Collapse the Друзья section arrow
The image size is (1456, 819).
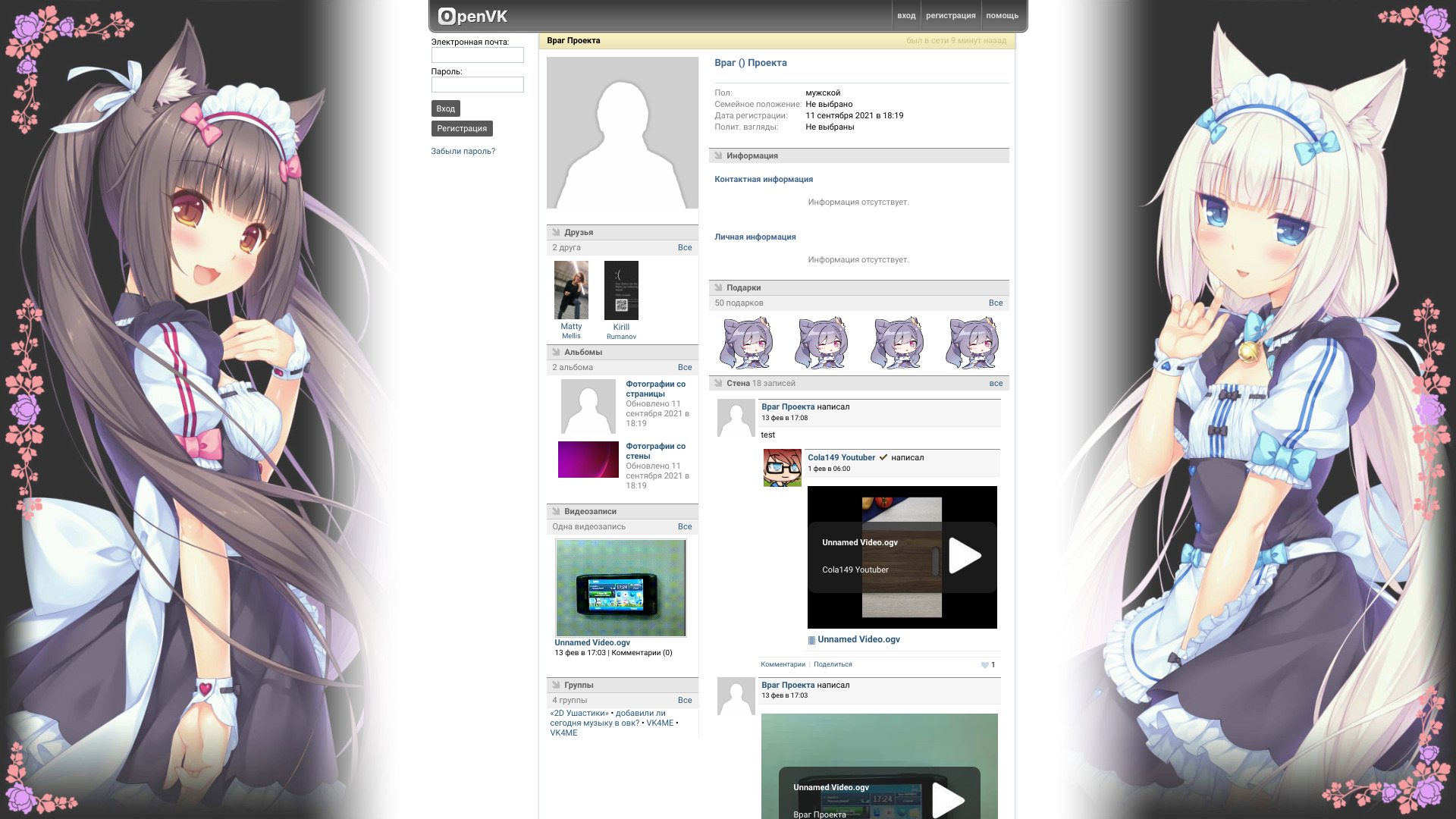[556, 232]
